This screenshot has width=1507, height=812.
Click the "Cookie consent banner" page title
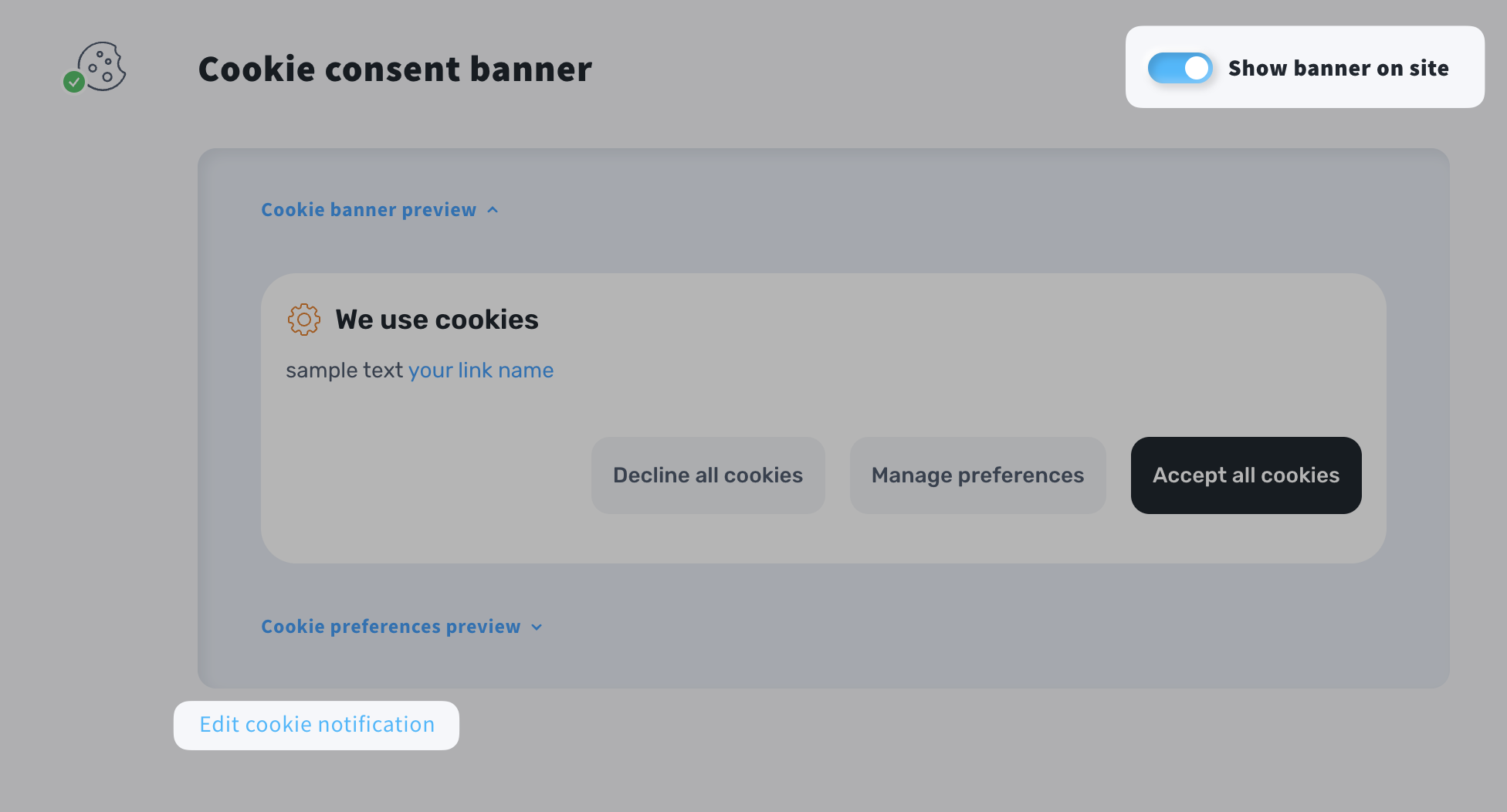tap(395, 69)
